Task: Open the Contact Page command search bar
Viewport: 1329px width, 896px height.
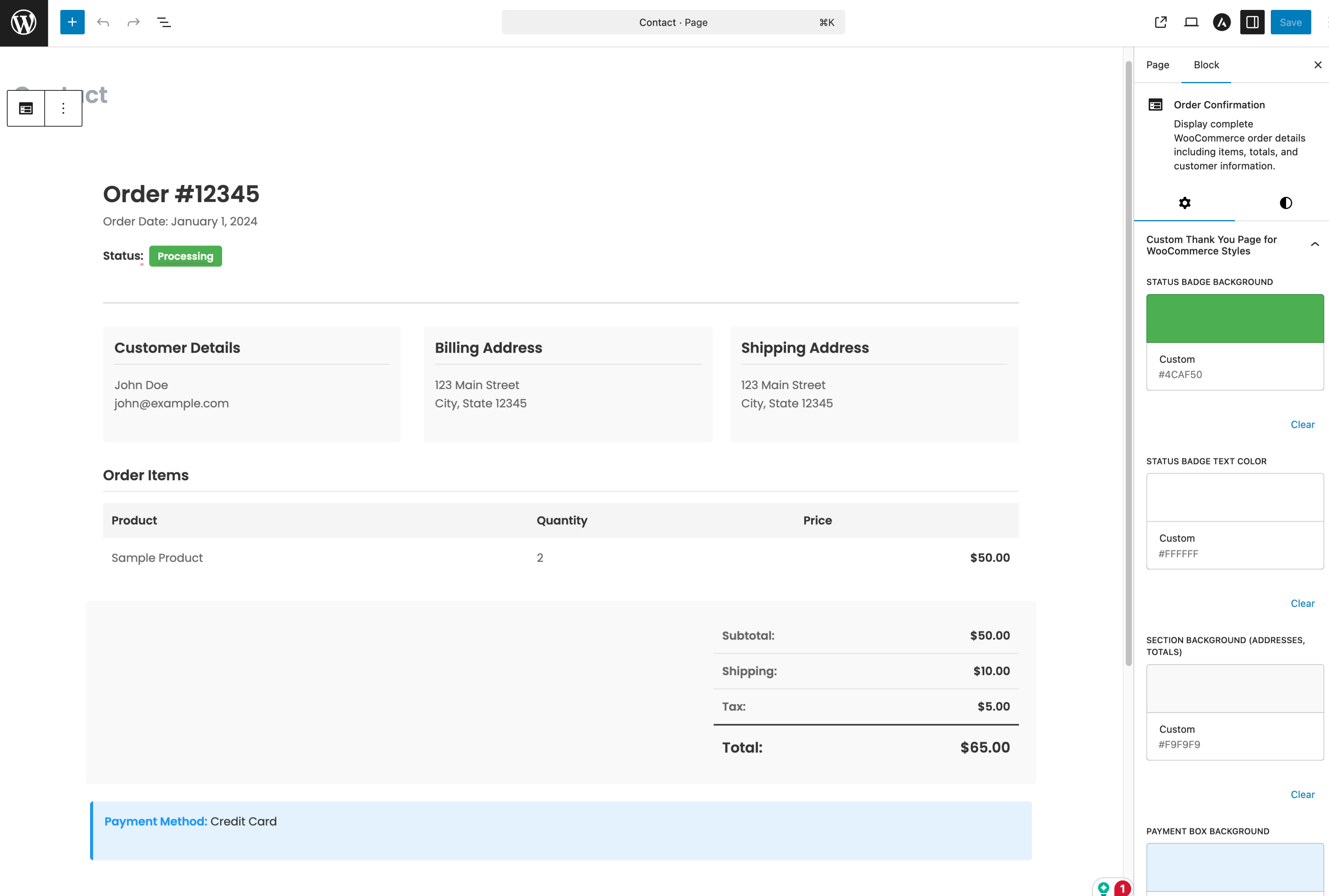Action: click(673, 22)
